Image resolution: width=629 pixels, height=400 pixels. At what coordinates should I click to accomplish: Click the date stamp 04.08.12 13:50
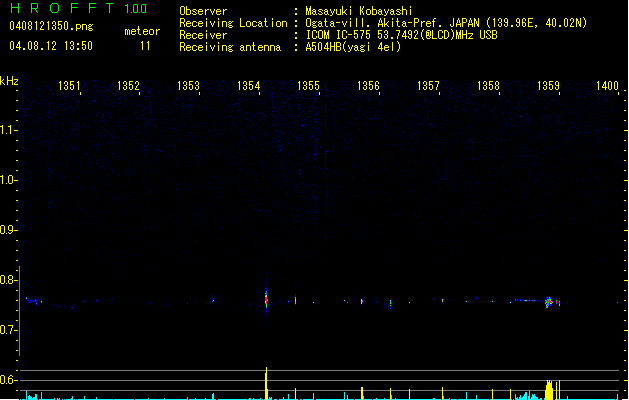51,46
